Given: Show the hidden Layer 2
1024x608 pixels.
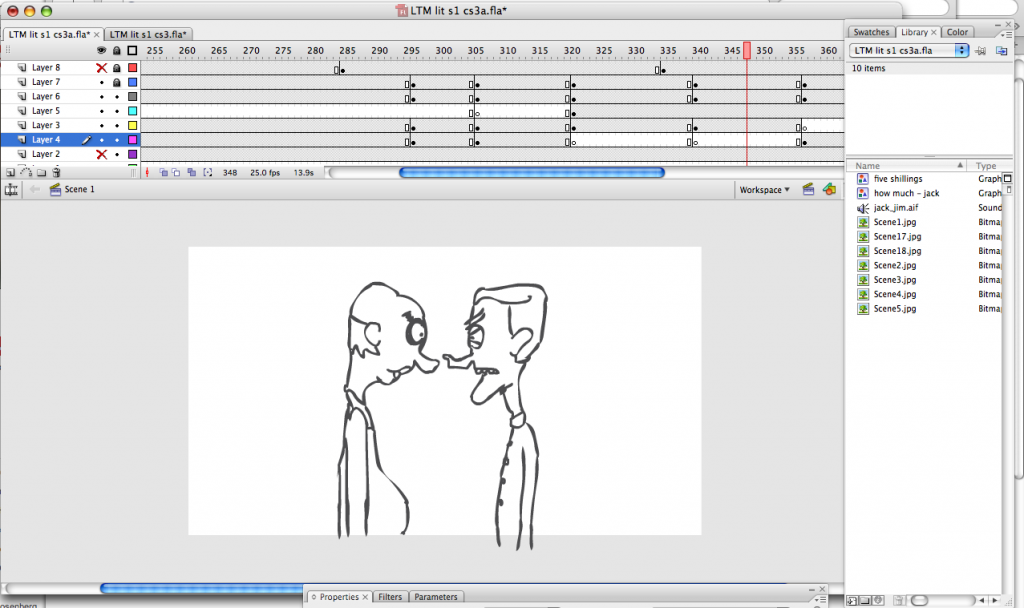Looking at the screenshot, I should [101, 155].
